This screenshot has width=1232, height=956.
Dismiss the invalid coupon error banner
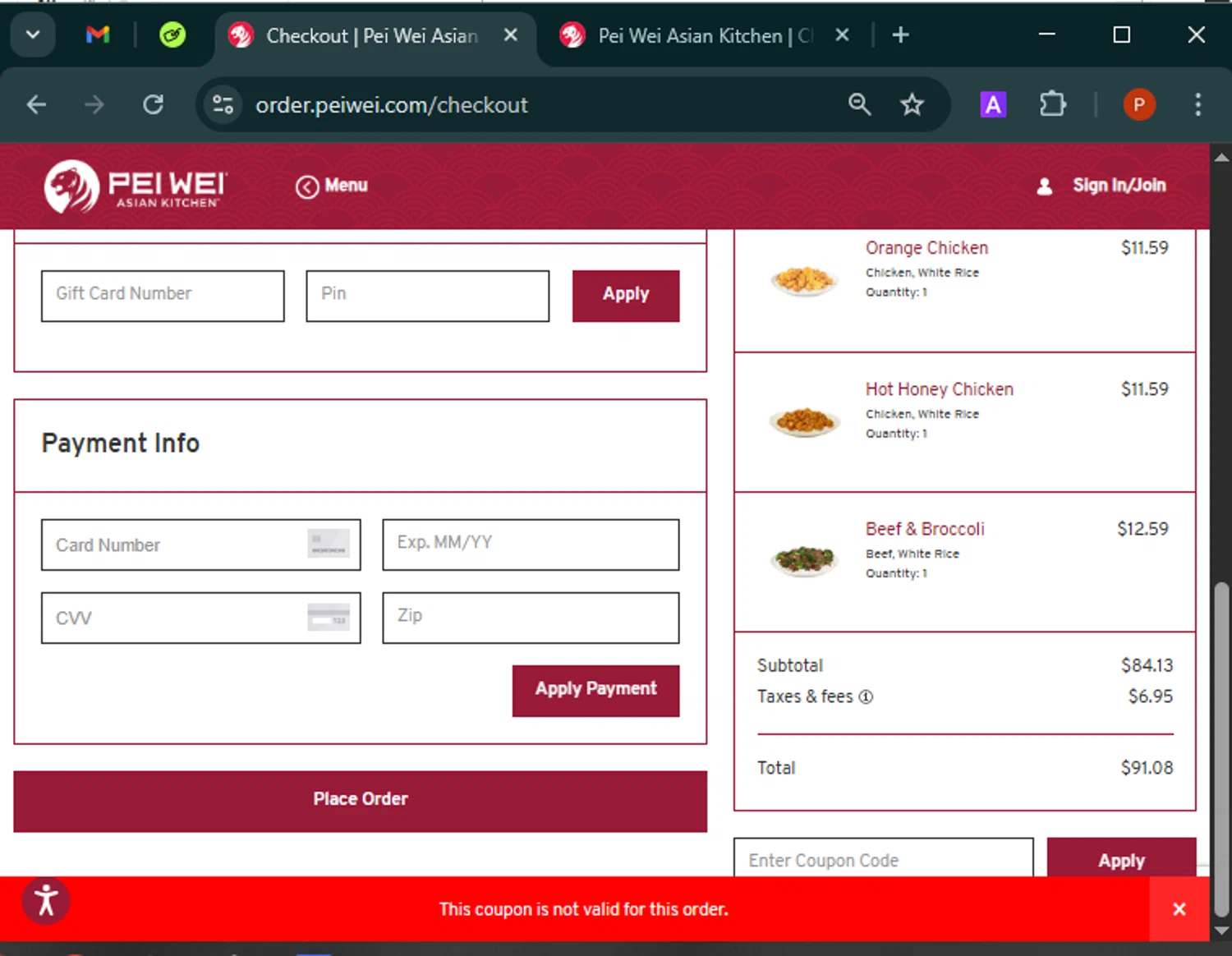[1179, 909]
